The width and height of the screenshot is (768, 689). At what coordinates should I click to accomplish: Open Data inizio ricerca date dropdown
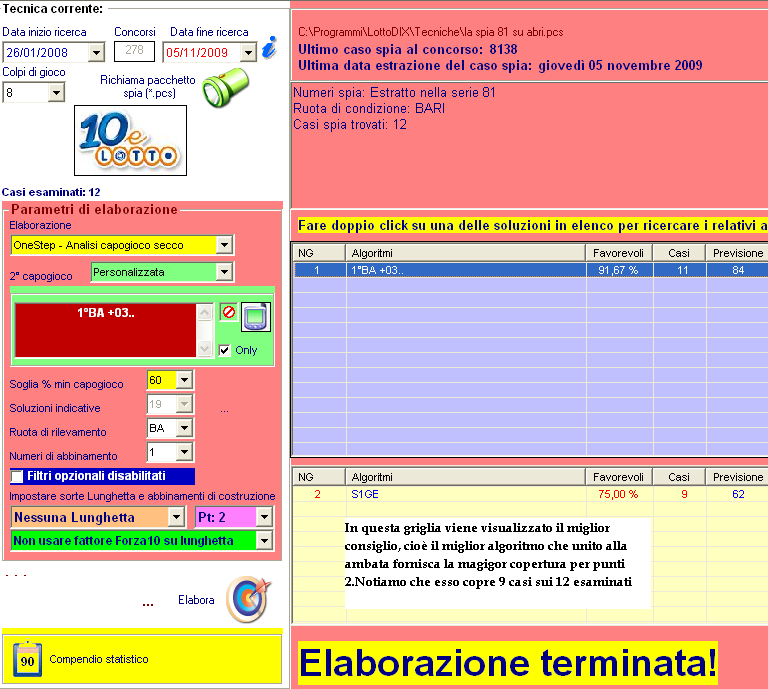pyautogui.click(x=96, y=52)
